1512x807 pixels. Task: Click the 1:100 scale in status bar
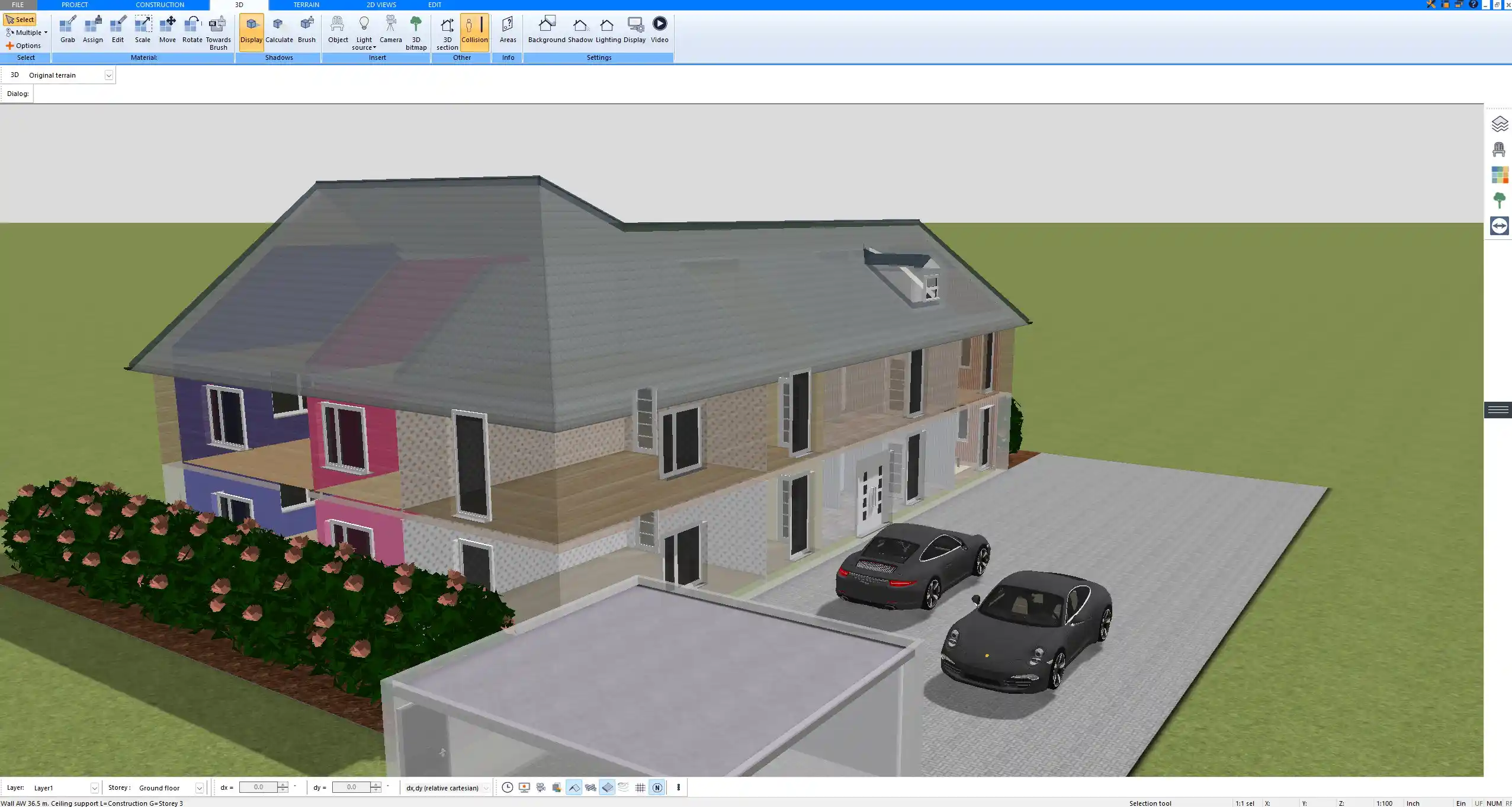[1384, 803]
